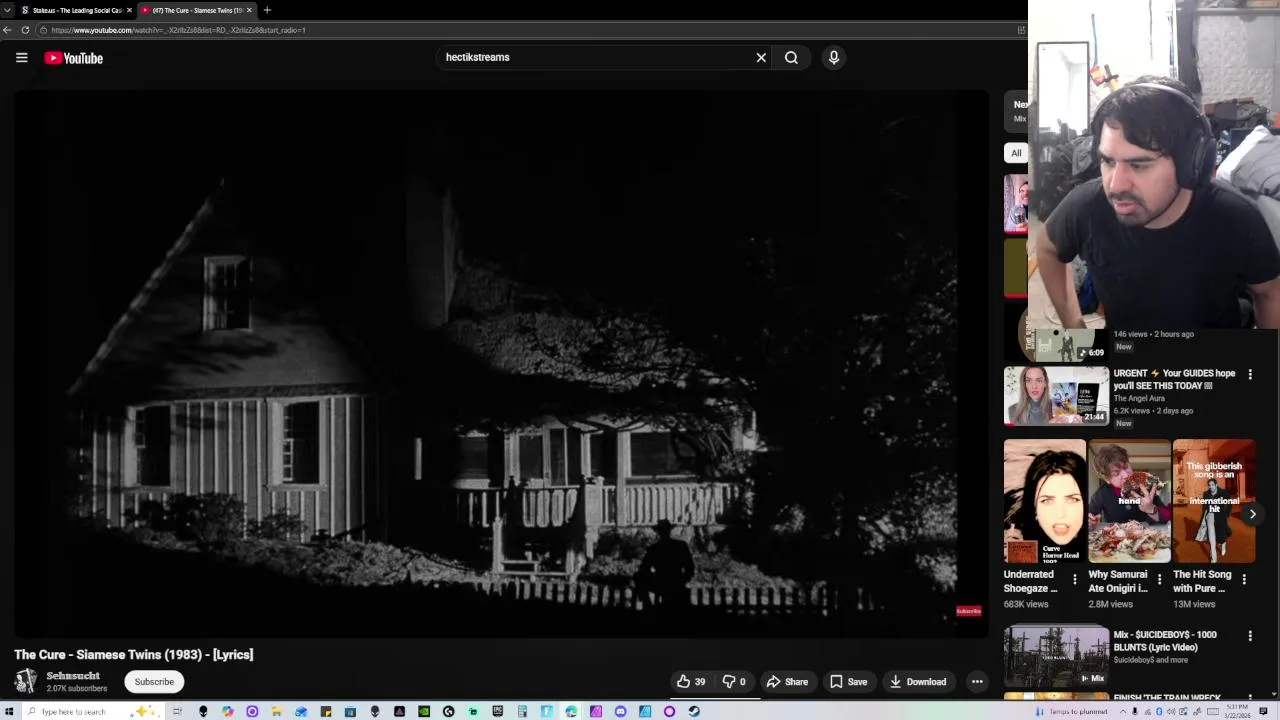This screenshot has width=1280, height=720.
Task: Click the video player area to pause
Action: (500, 364)
